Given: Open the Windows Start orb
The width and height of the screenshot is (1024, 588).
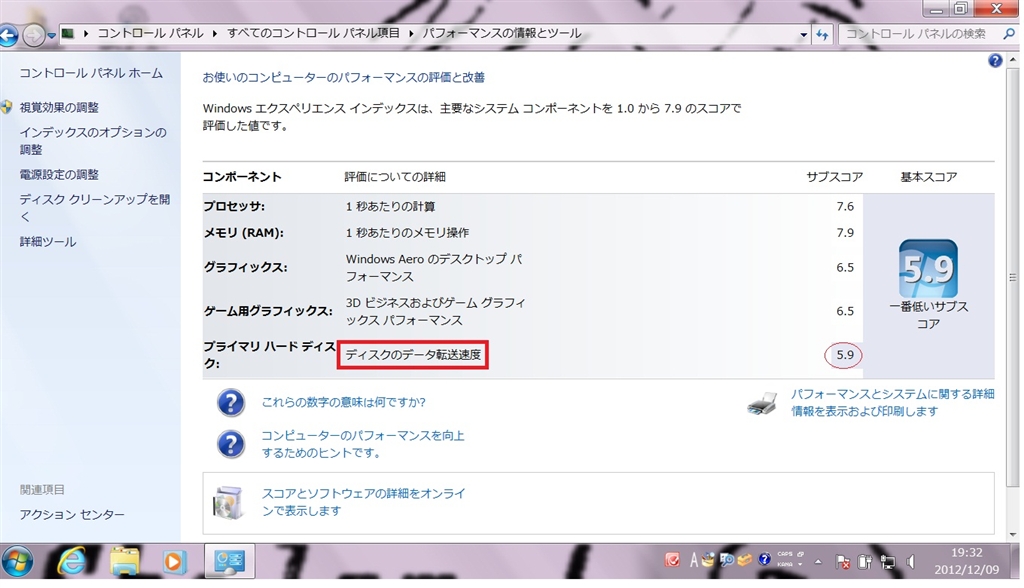Looking at the screenshot, I should 17,561.
